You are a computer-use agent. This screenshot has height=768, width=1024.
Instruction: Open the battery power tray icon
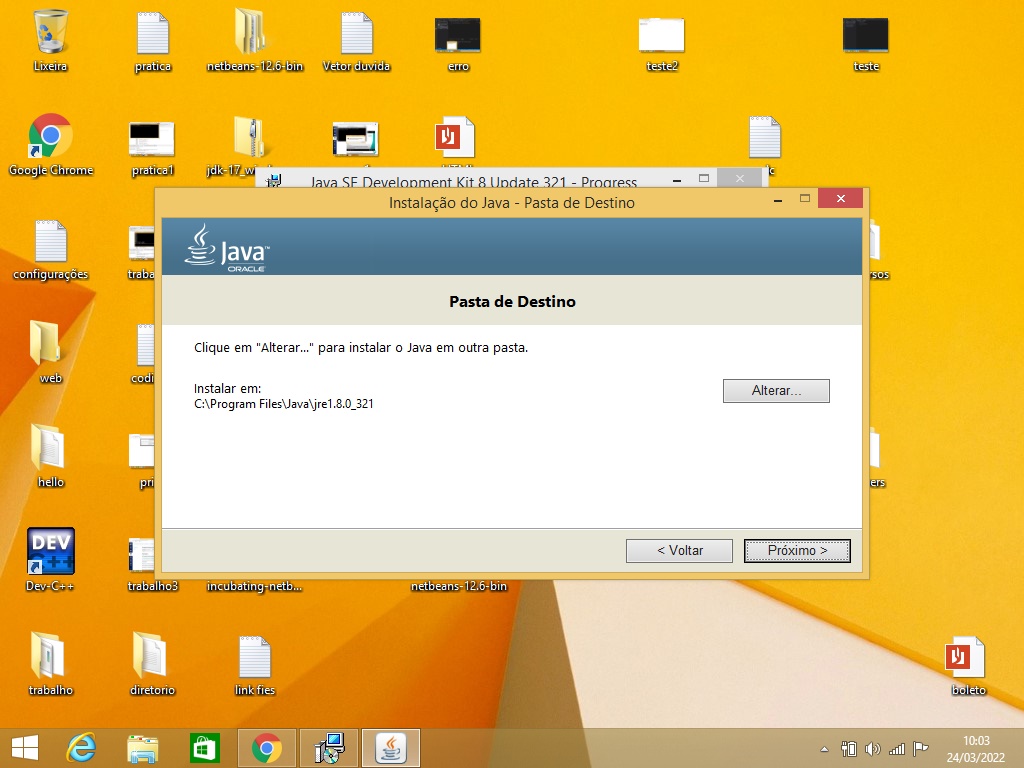coord(848,748)
